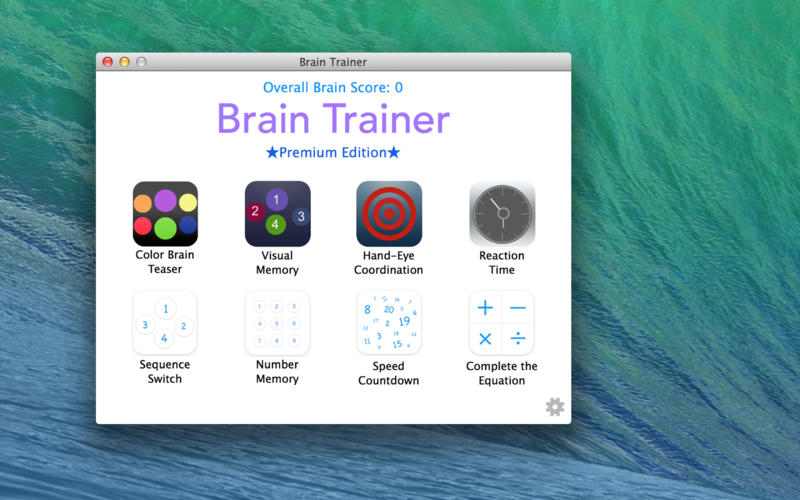Open the Number Memory keypad icon

(x=277, y=322)
